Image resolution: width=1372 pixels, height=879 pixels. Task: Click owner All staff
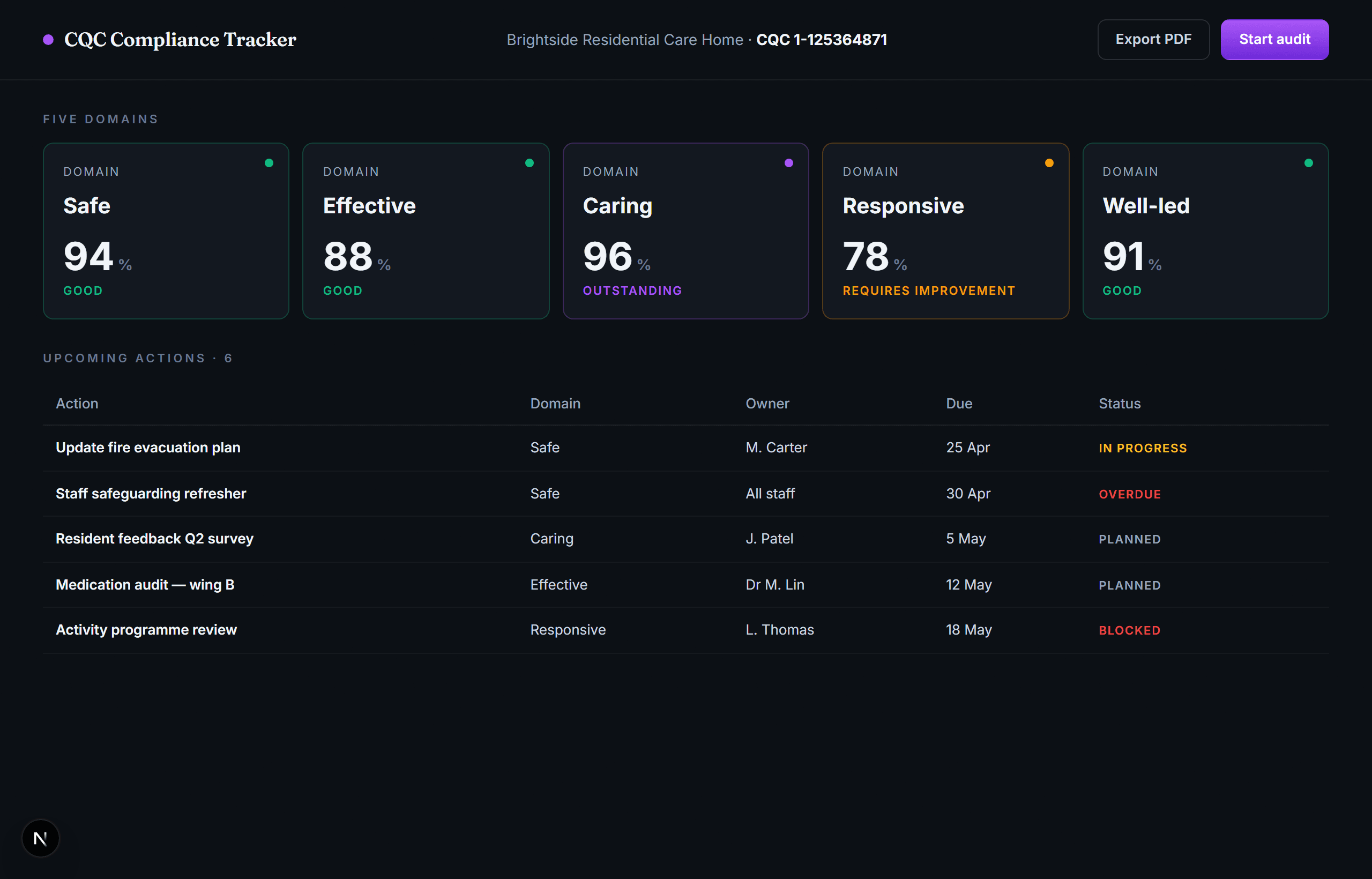point(770,494)
